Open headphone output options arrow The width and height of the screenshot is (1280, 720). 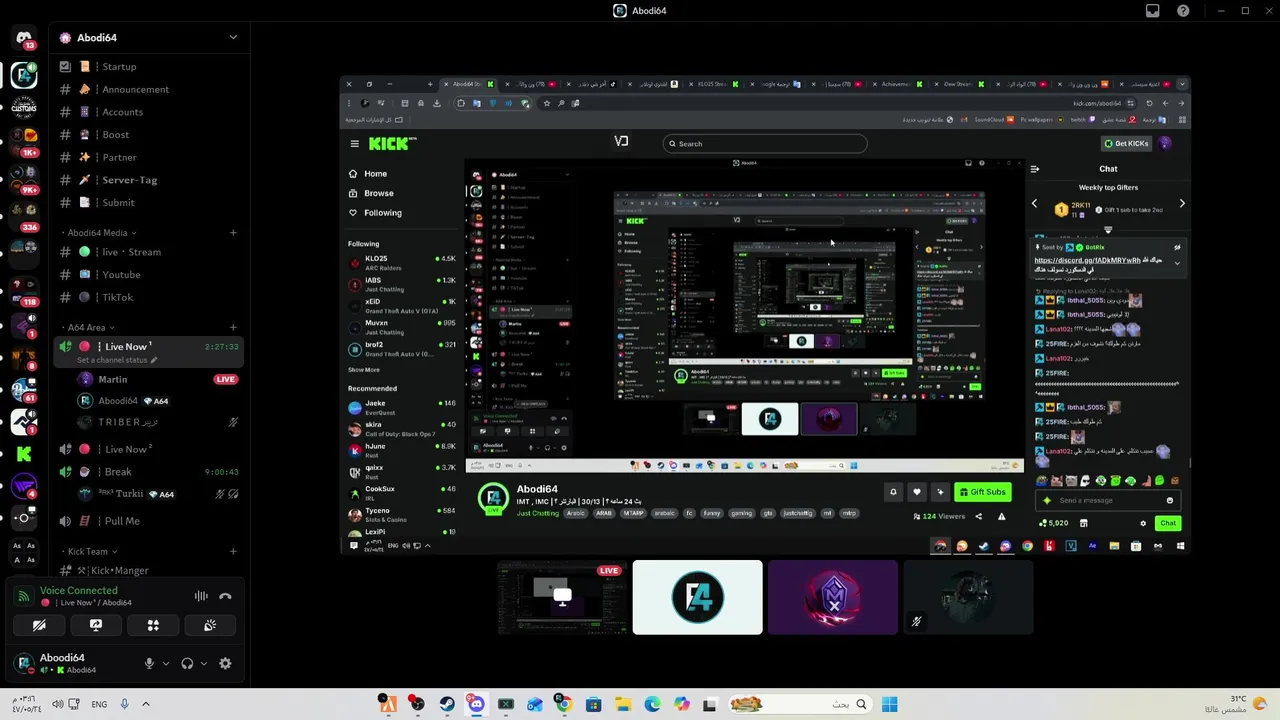pyautogui.click(x=203, y=663)
